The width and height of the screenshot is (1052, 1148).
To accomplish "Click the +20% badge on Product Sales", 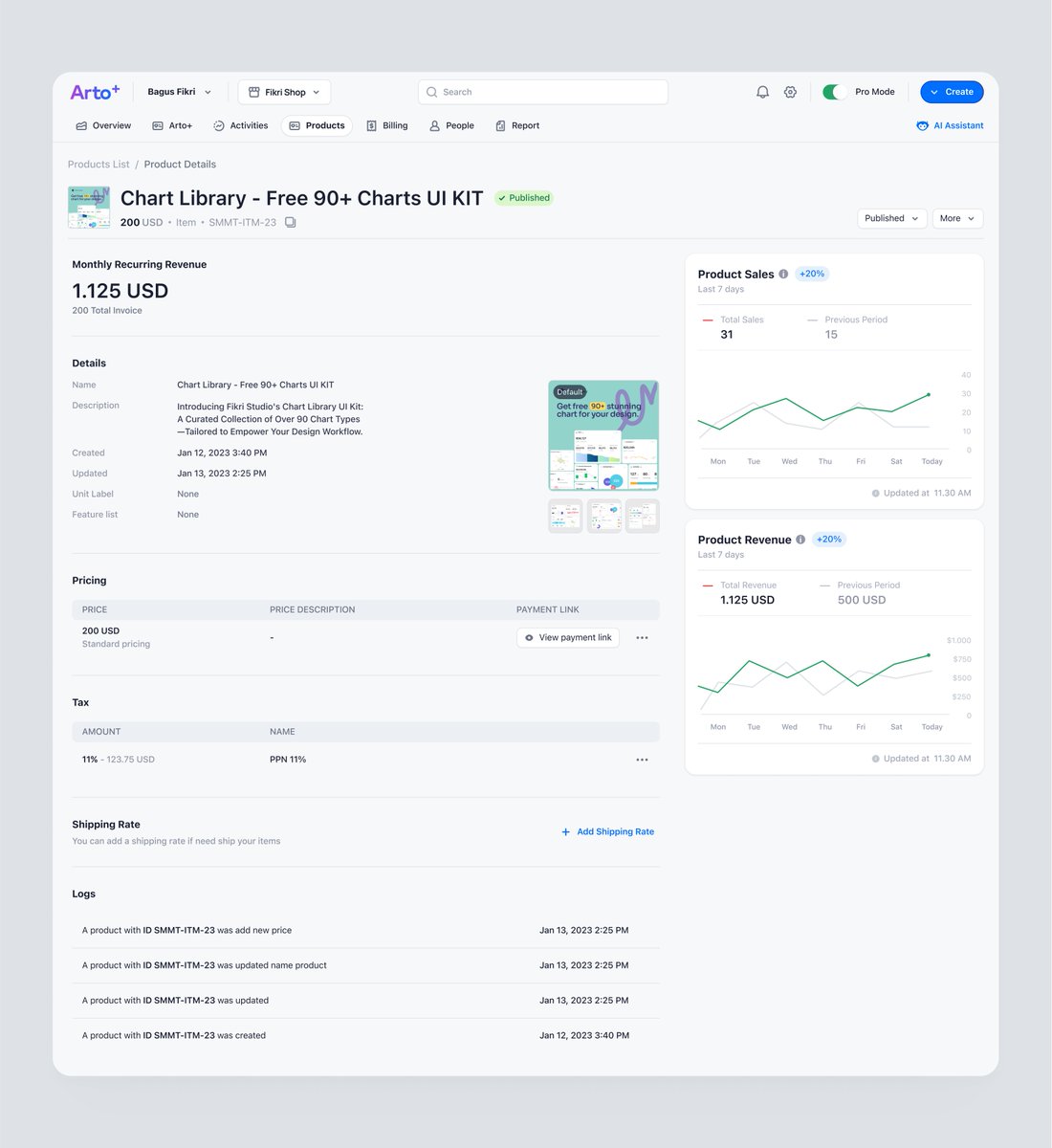I will (x=812, y=274).
